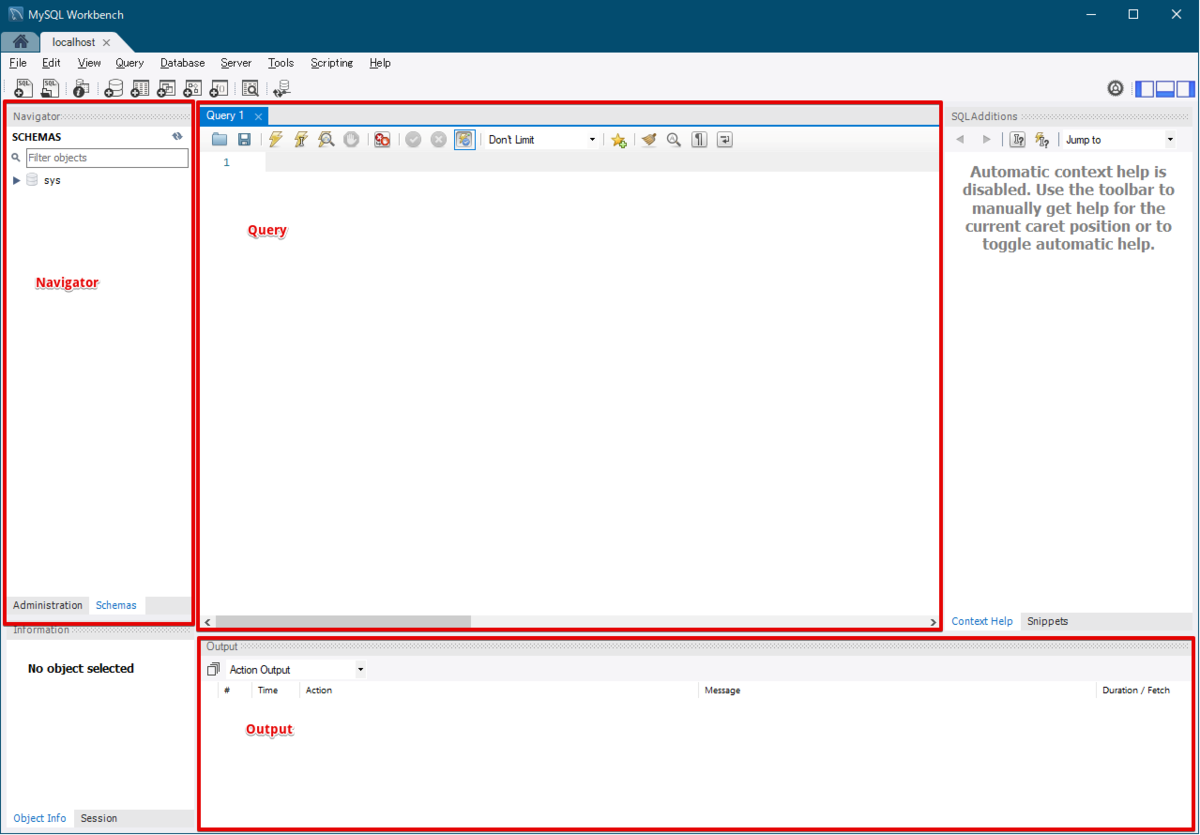The image size is (1200, 835).
Task: Close the localhost connection tab
Action: click(106, 43)
